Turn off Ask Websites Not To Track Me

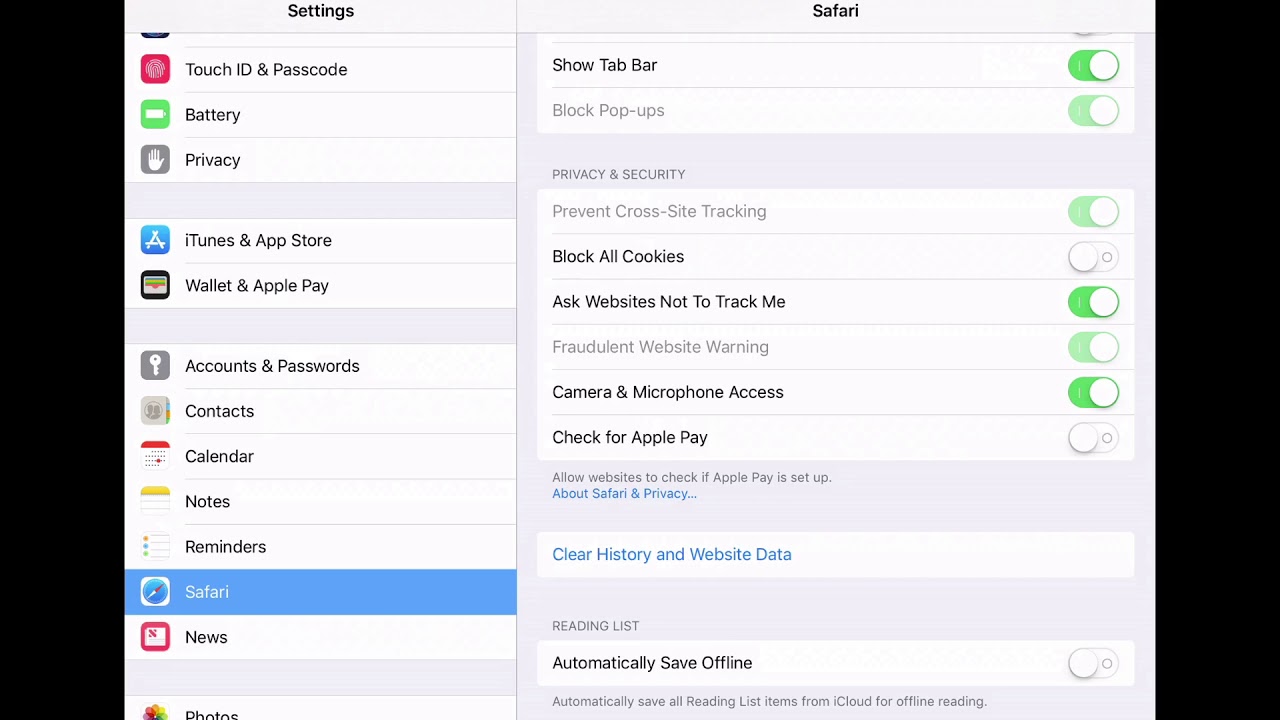click(x=1093, y=301)
